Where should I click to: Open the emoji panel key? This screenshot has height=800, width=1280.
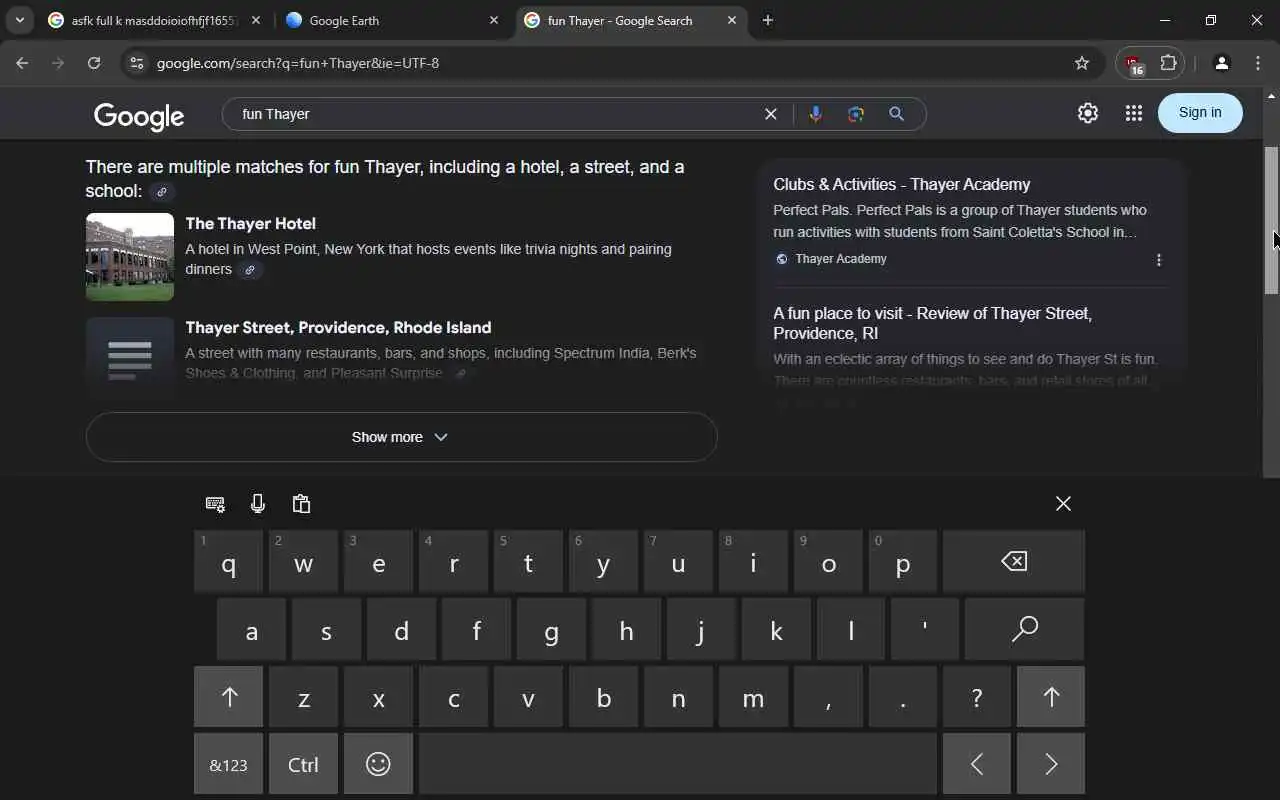pyautogui.click(x=378, y=765)
